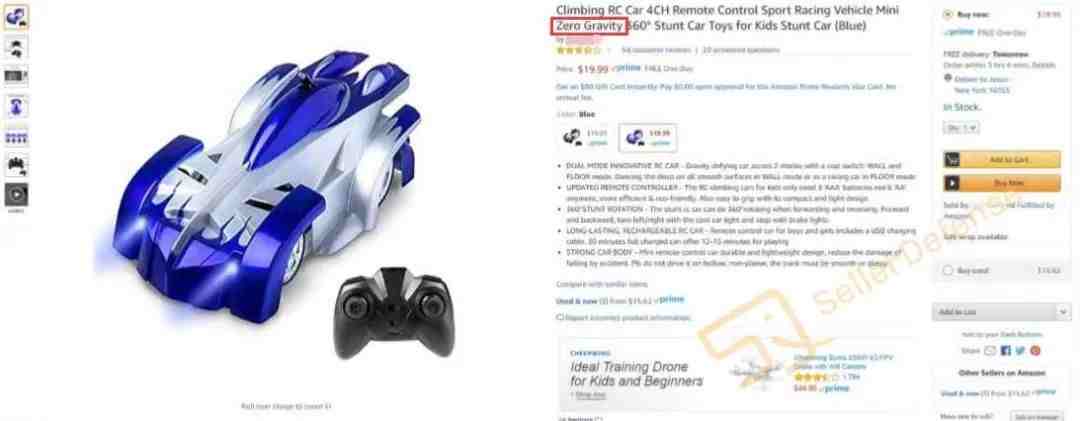
Task: View the first blue car thumbnail
Action: point(17,17)
